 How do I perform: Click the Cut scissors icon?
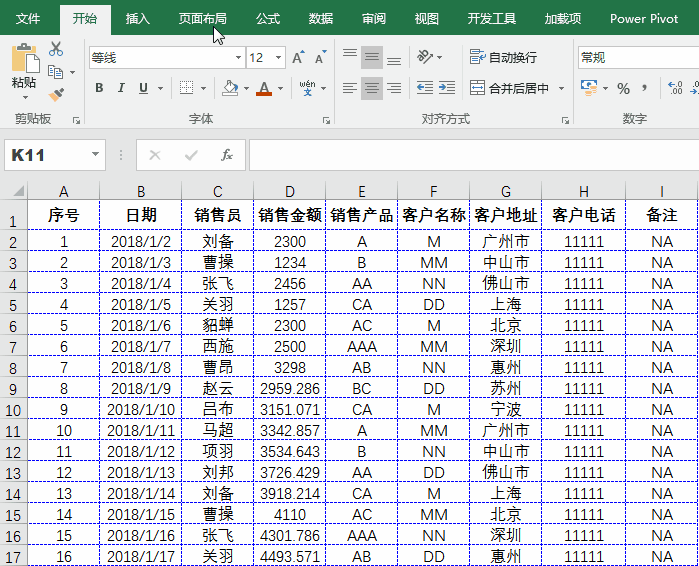[56, 49]
